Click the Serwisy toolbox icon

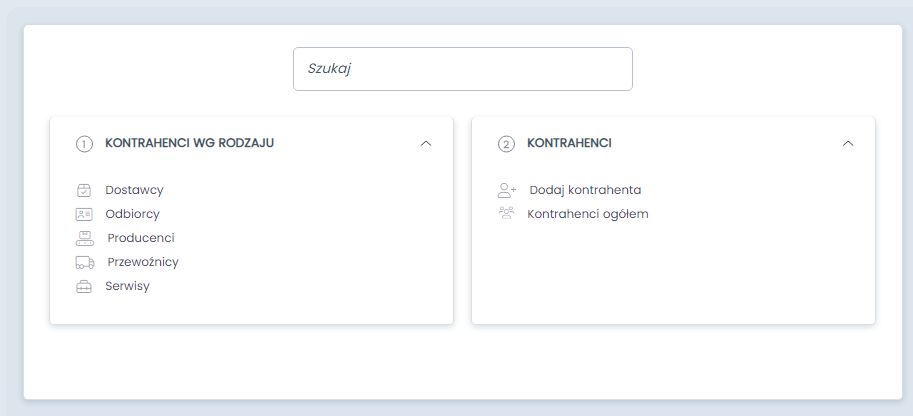coord(84,286)
